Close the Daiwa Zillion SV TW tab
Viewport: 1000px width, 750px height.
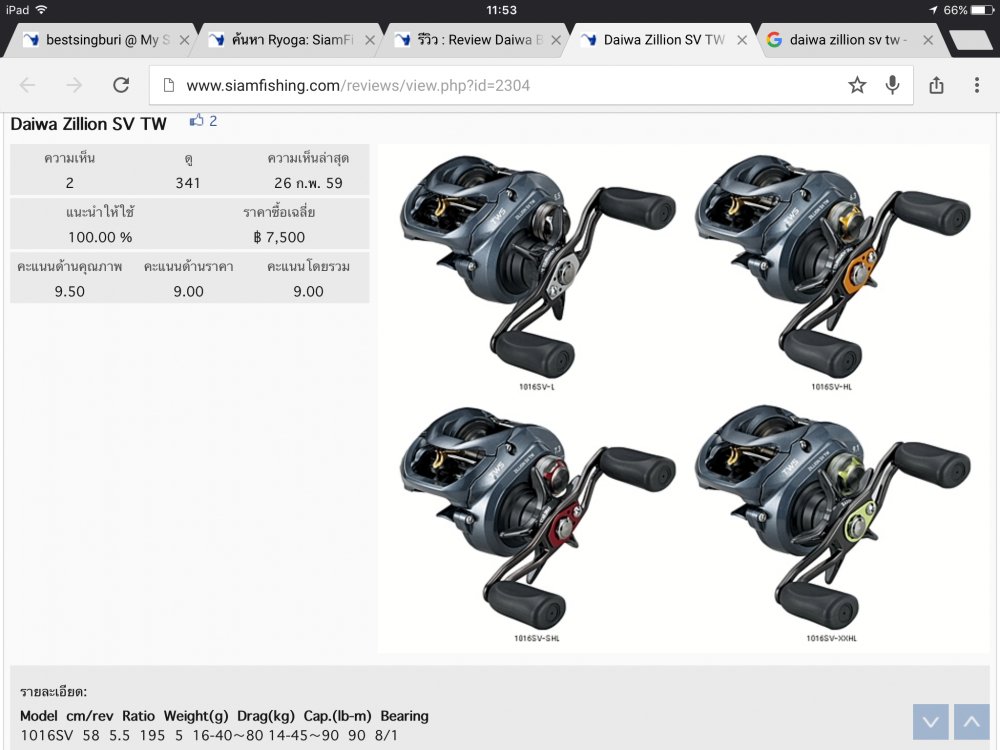pos(742,40)
